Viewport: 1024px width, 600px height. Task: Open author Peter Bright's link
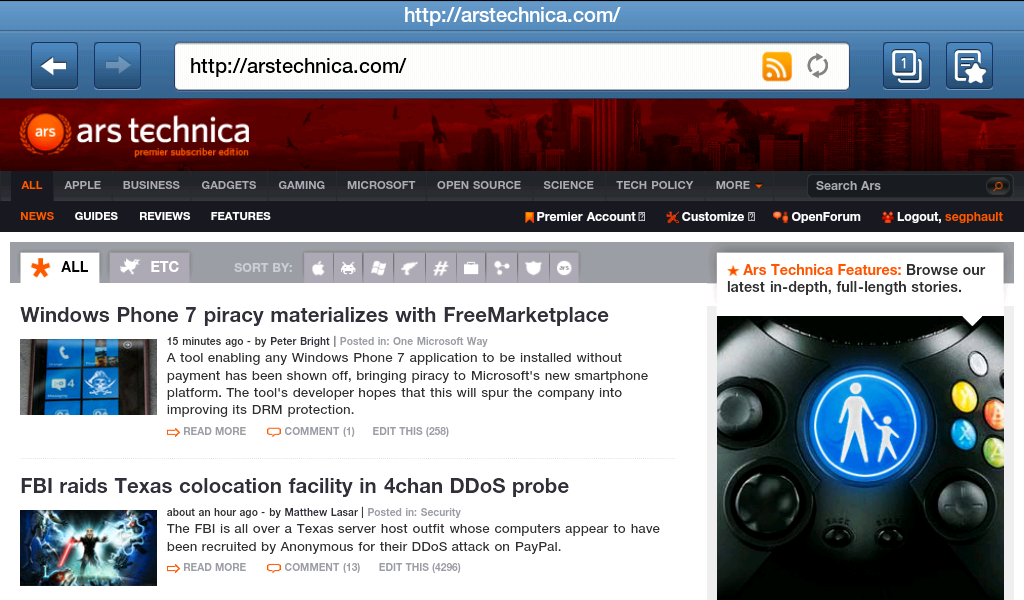(x=300, y=341)
